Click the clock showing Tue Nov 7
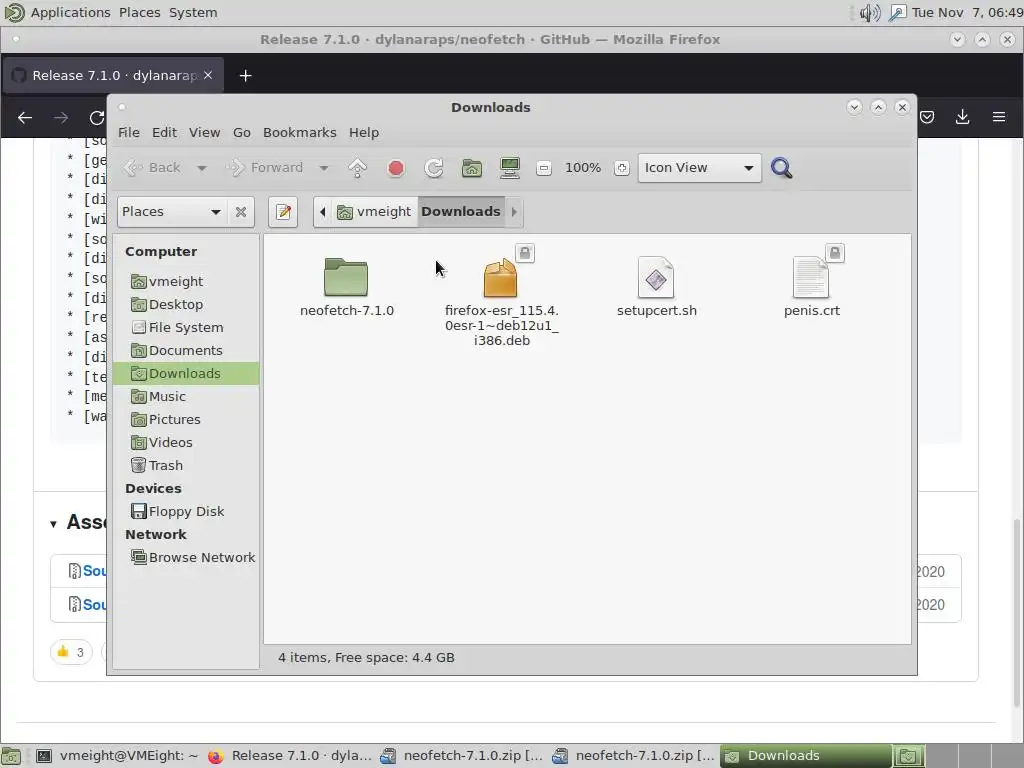Viewport: 1024px width, 768px height. (x=967, y=12)
